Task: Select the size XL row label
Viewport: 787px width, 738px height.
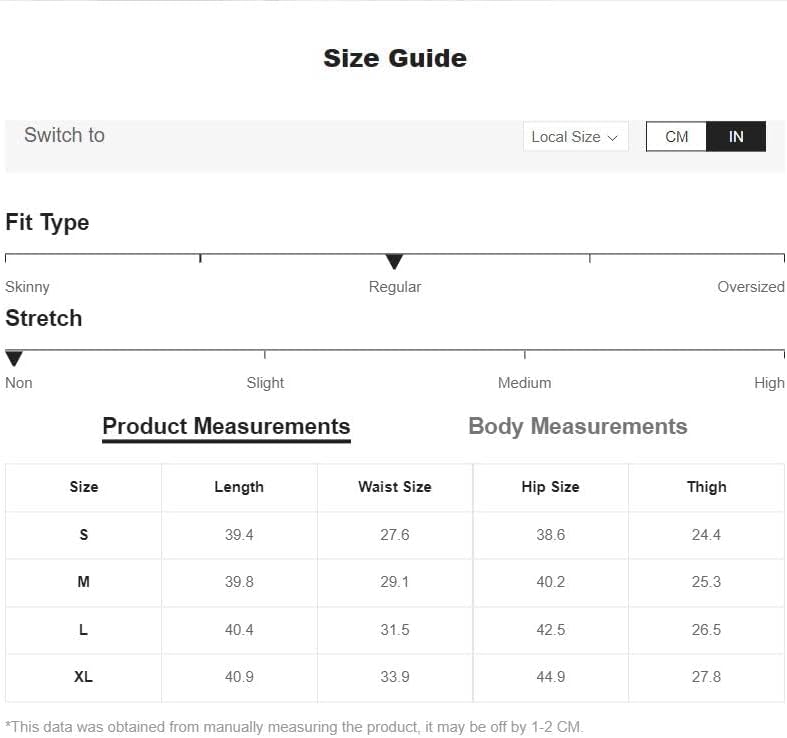Action: [84, 677]
